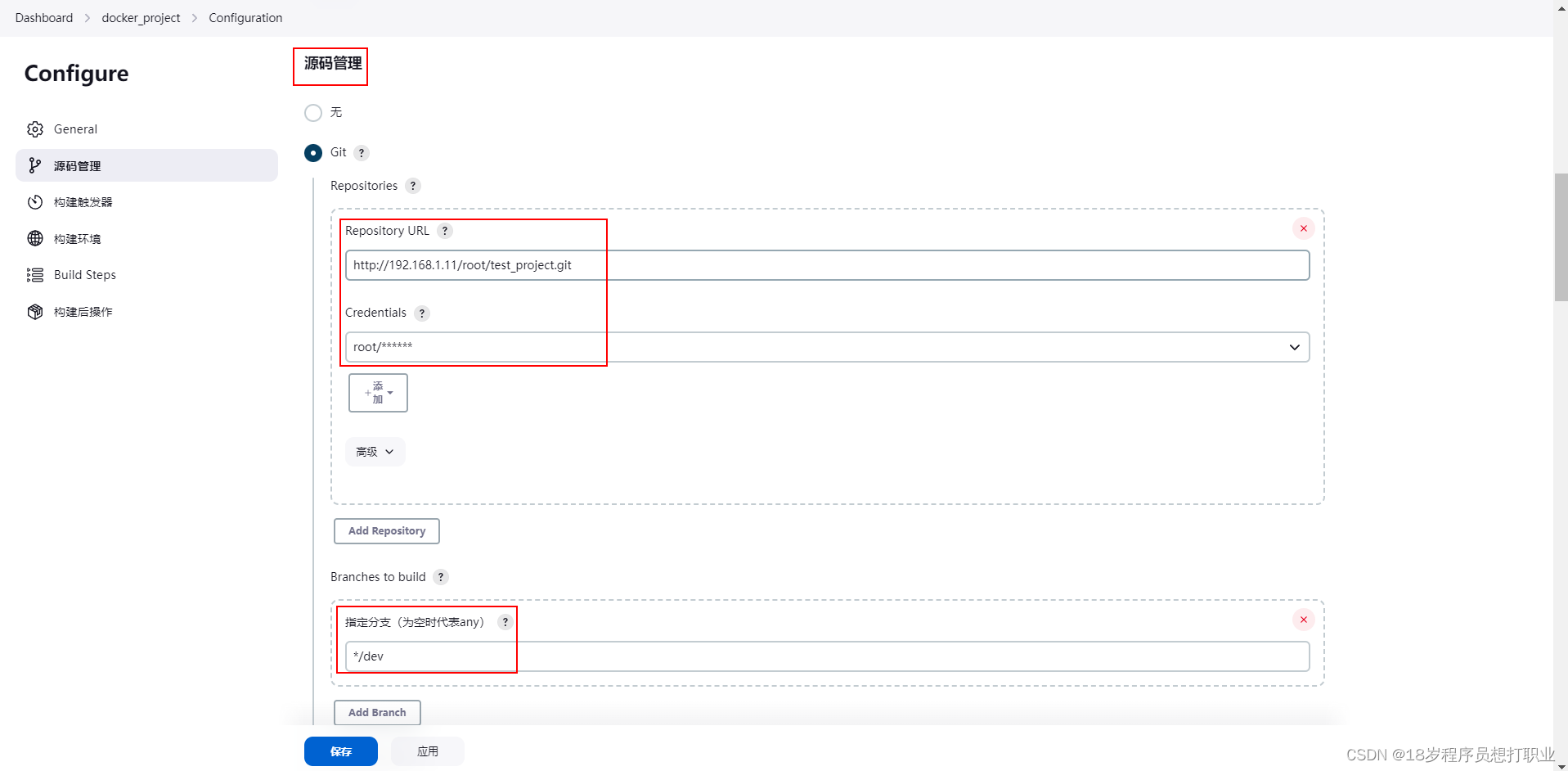The height and width of the screenshot is (771, 1568).
Task: Click the 构建环境 globe icon
Action: [x=35, y=238]
